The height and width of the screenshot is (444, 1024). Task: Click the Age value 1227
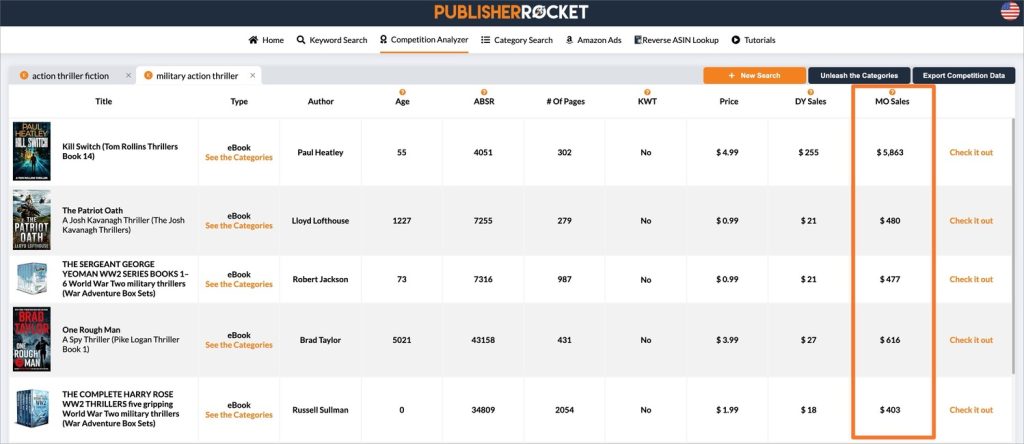(402, 221)
